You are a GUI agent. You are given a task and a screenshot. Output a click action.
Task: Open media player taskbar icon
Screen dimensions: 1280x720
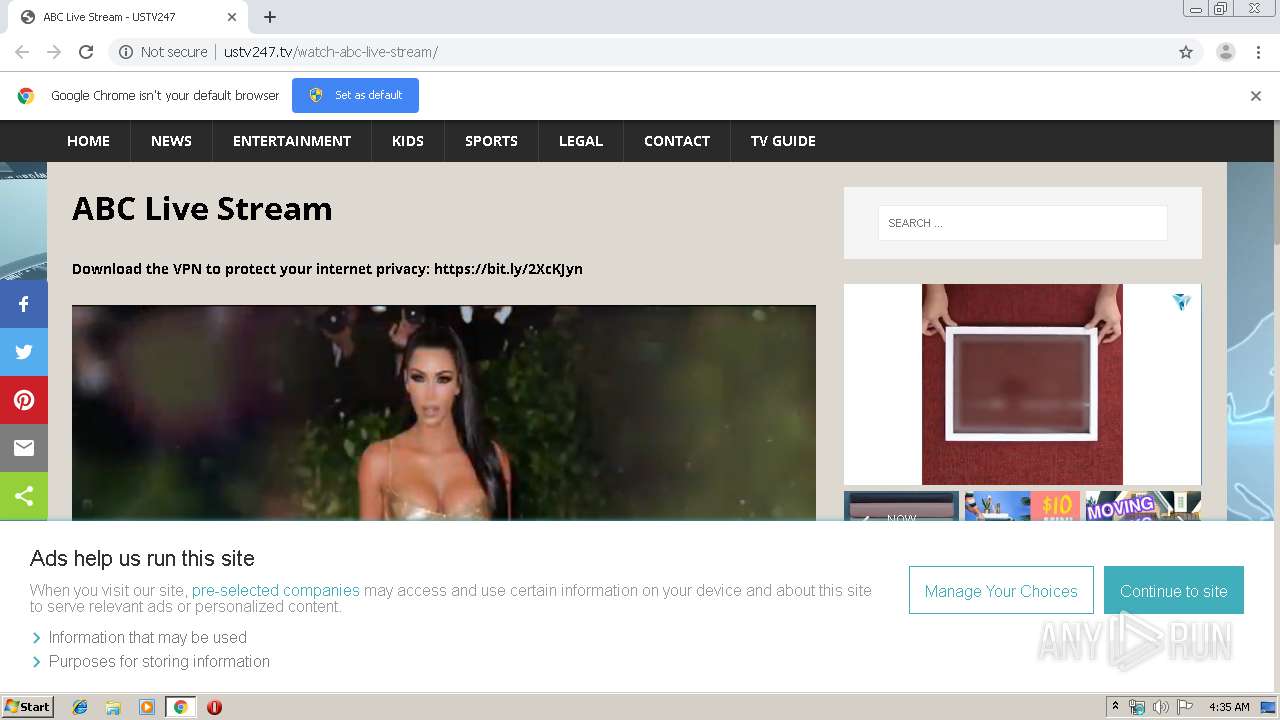point(147,707)
